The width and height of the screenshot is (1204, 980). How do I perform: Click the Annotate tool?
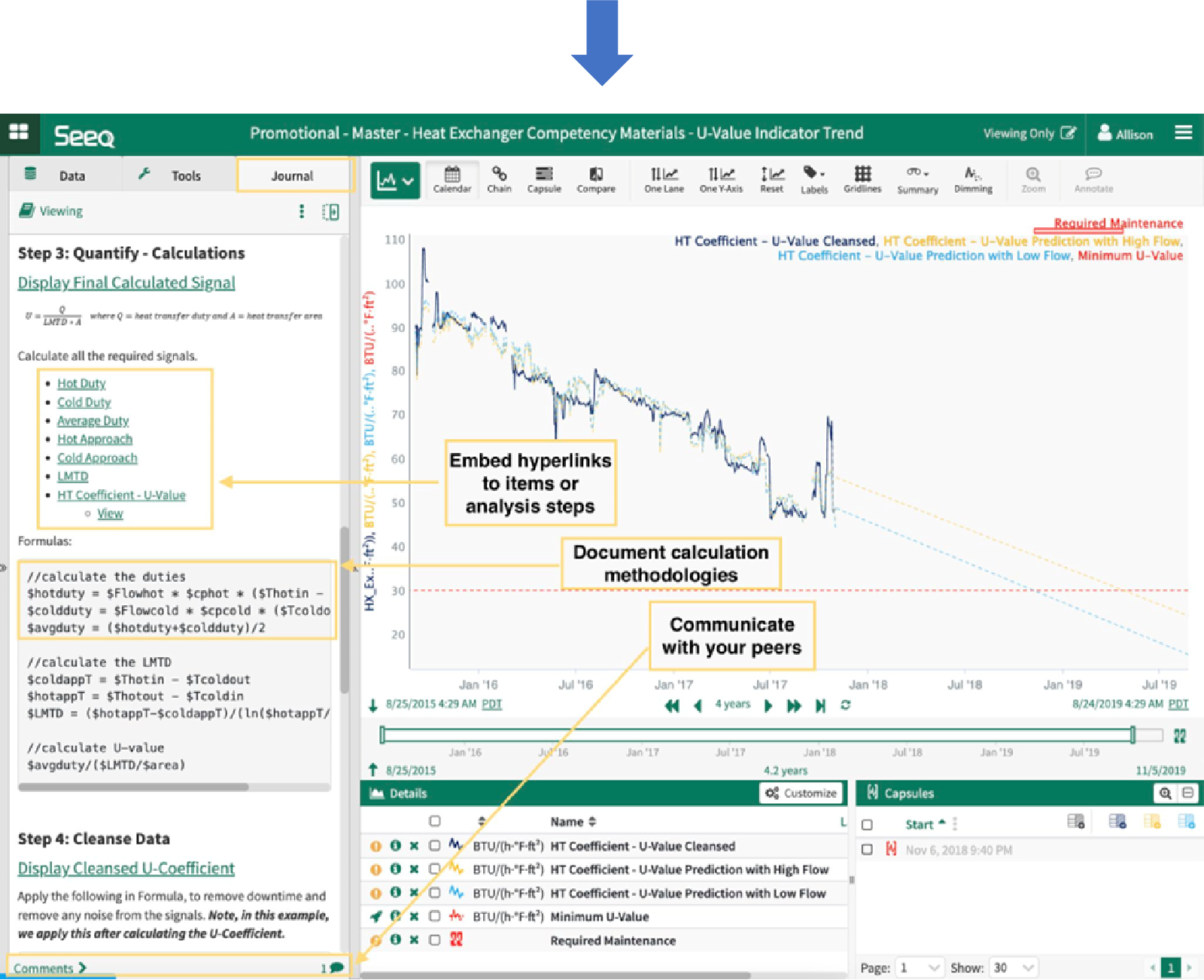[1093, 180]
